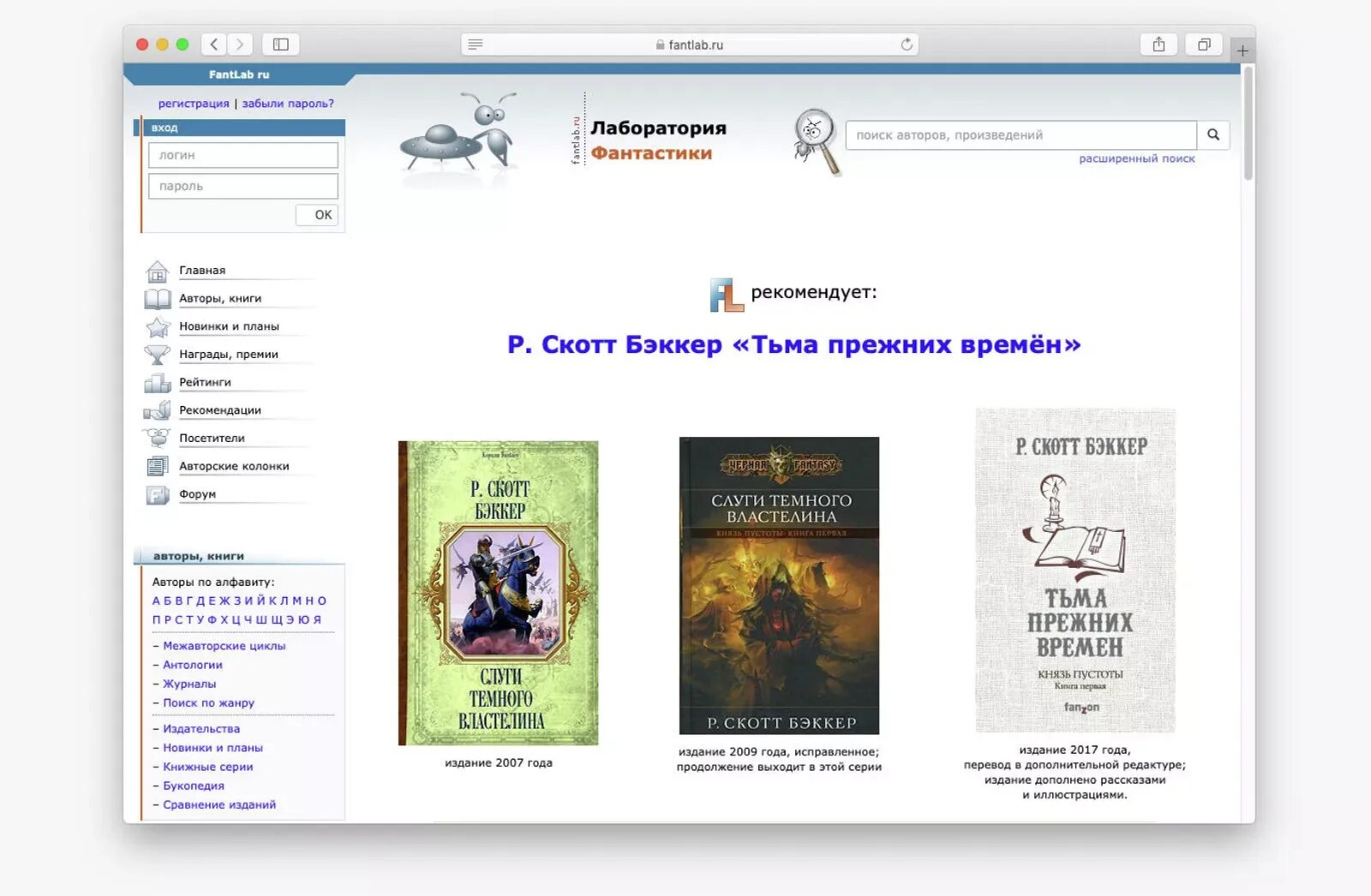Select letter А in authors alphabet
1371x896 pixels.
(x=157, y=601)
